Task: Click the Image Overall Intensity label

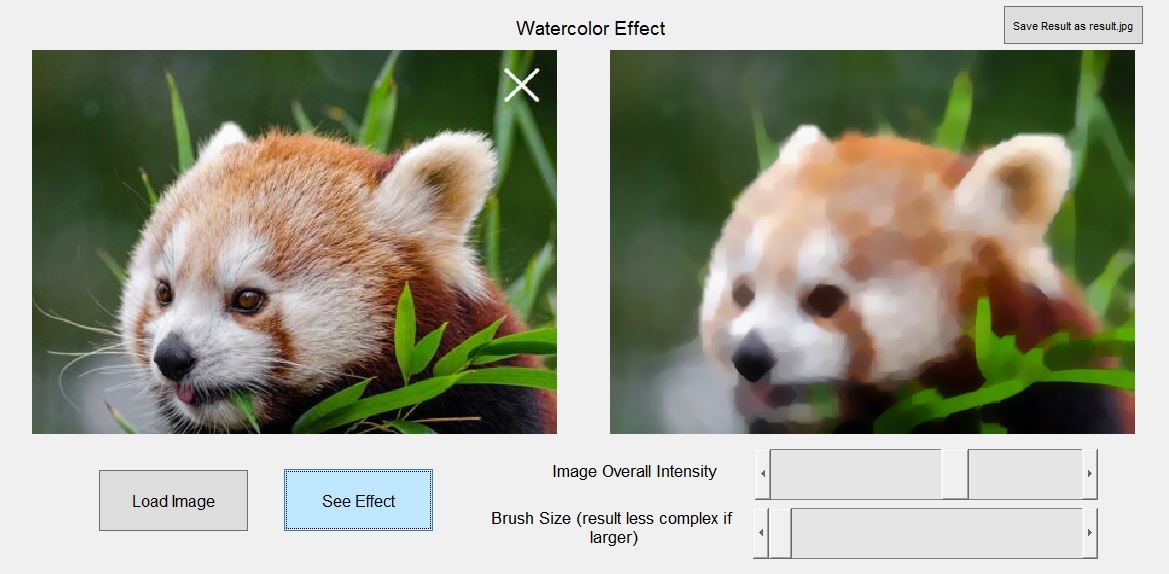Action: coord(634,471)
